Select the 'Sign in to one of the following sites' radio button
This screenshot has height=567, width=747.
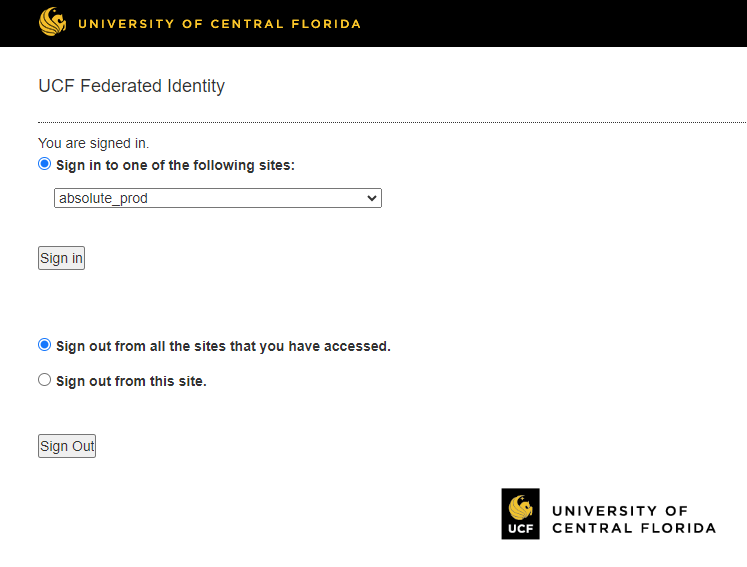tap(44, 164)
